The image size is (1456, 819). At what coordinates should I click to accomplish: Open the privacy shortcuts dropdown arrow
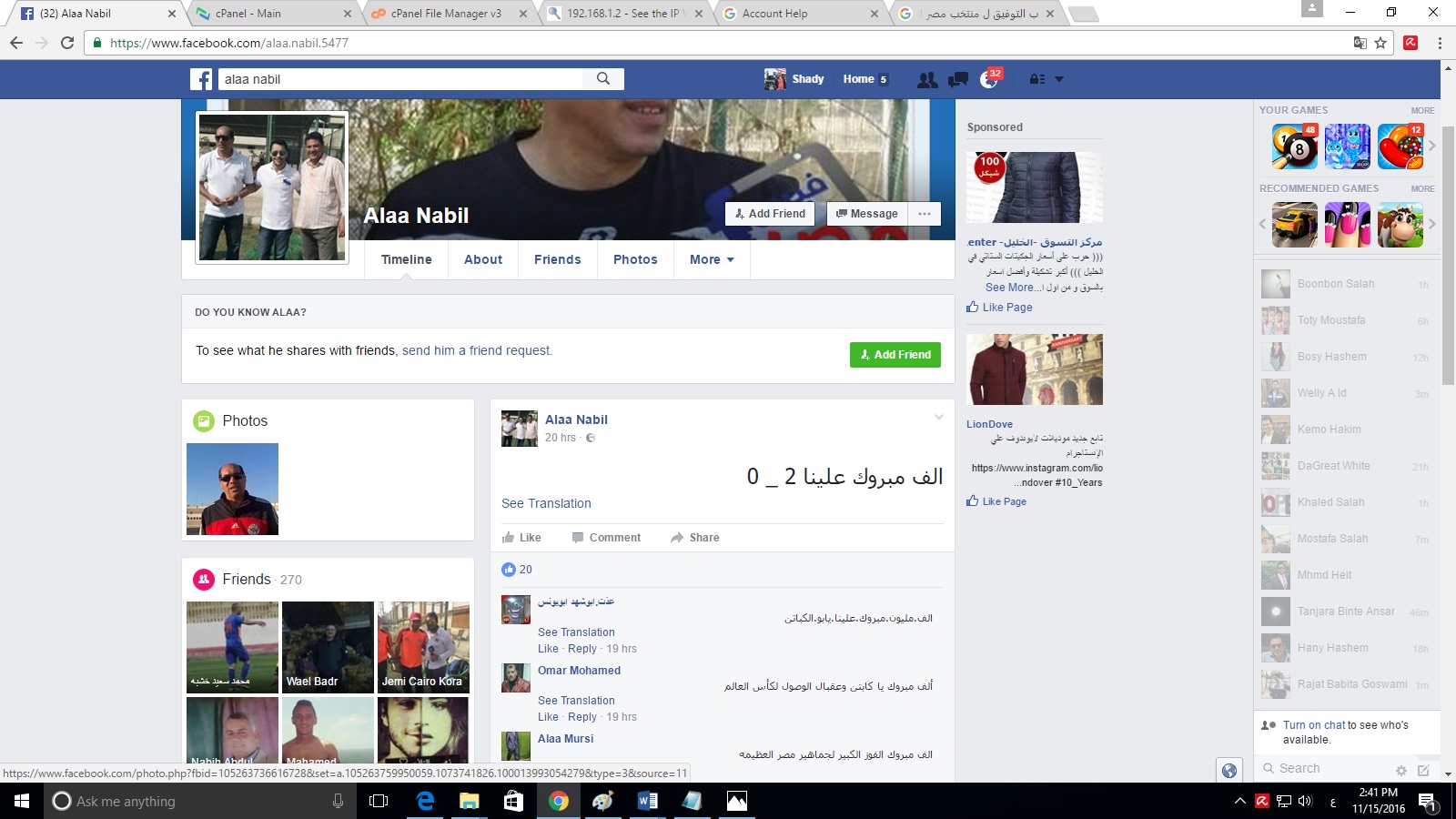(1058, 79)
